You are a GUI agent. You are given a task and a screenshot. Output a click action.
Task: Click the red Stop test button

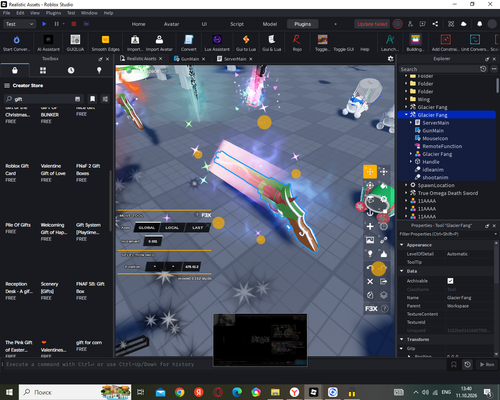pyautogui.click(x=74, y=24)
